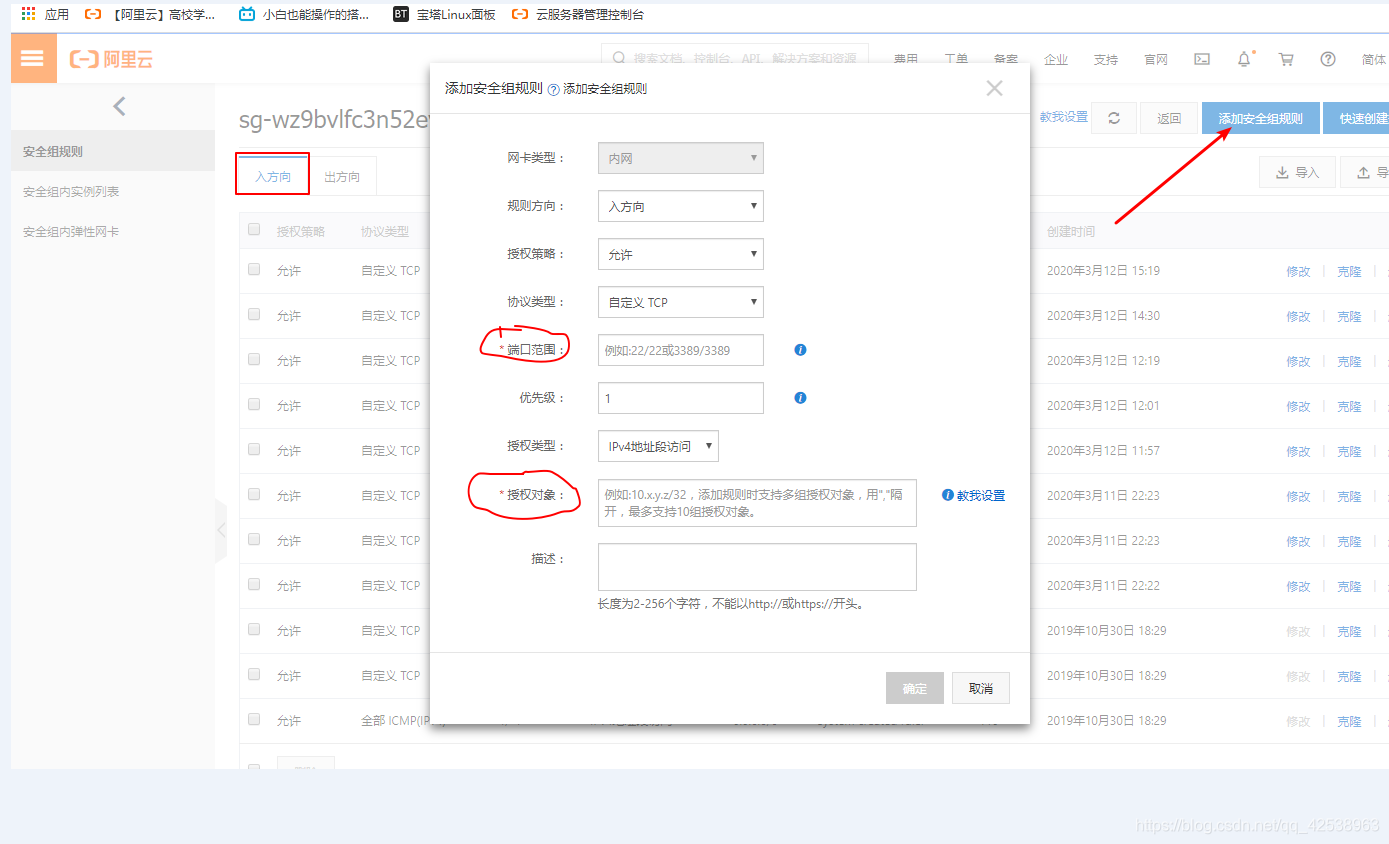Open the 支持 header menu
The height and width of the screenshot is (844, 1389).
click(x=1106, y=60)
